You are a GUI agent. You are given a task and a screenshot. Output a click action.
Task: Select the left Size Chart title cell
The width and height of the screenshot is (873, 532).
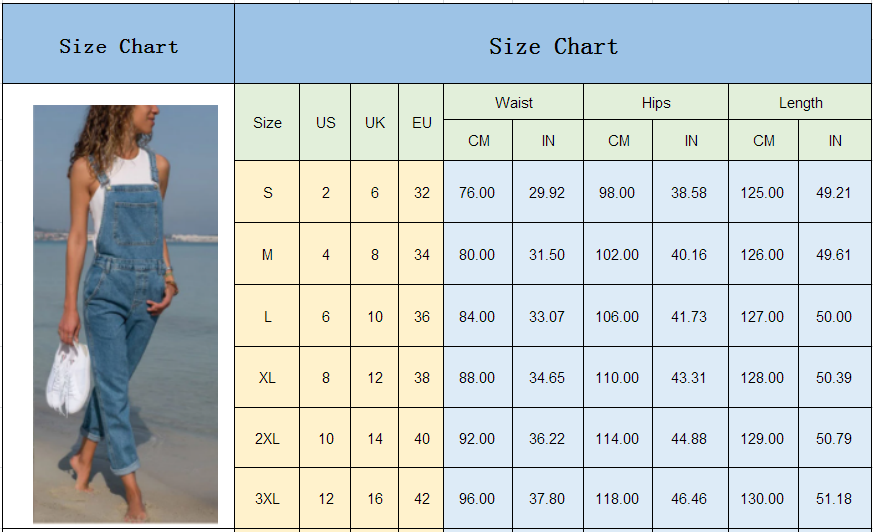point(118,46)
